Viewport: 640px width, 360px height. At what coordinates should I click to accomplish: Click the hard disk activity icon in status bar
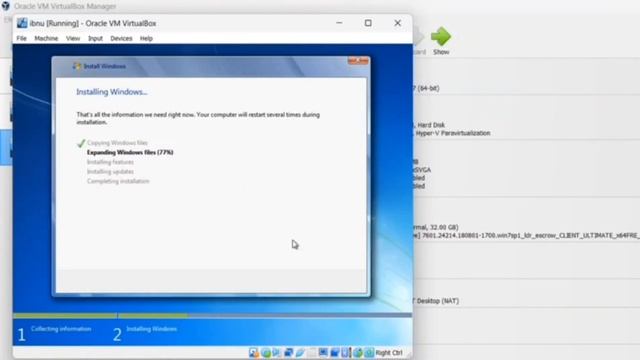coord(253,353)
